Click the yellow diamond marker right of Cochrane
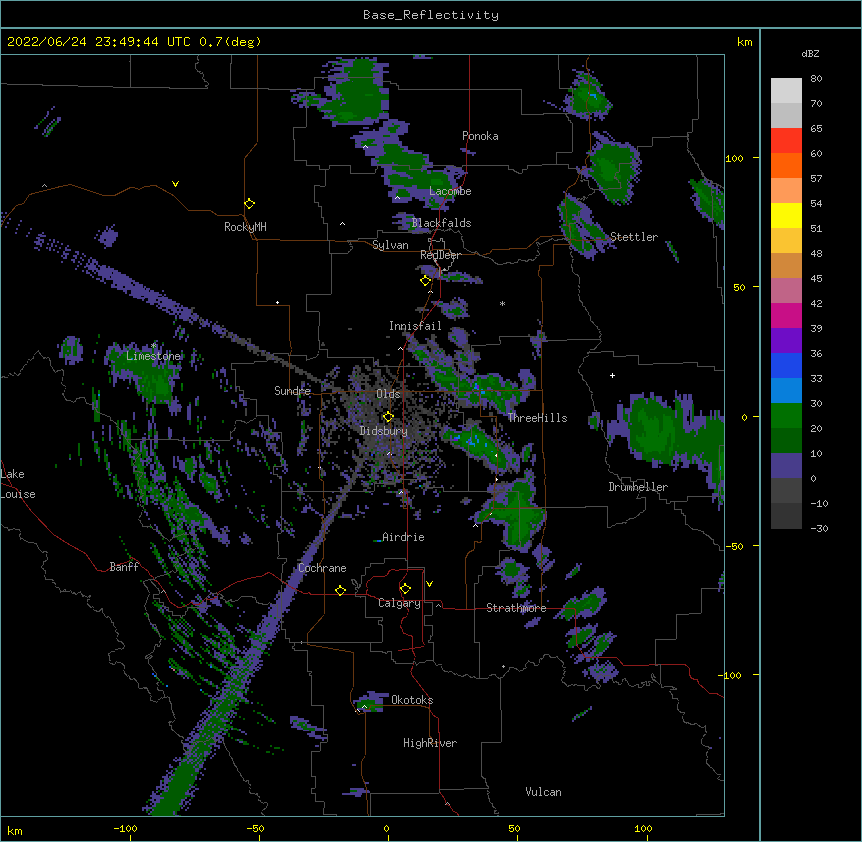Screen dimensions: 862x842 [x=340, y=590]
